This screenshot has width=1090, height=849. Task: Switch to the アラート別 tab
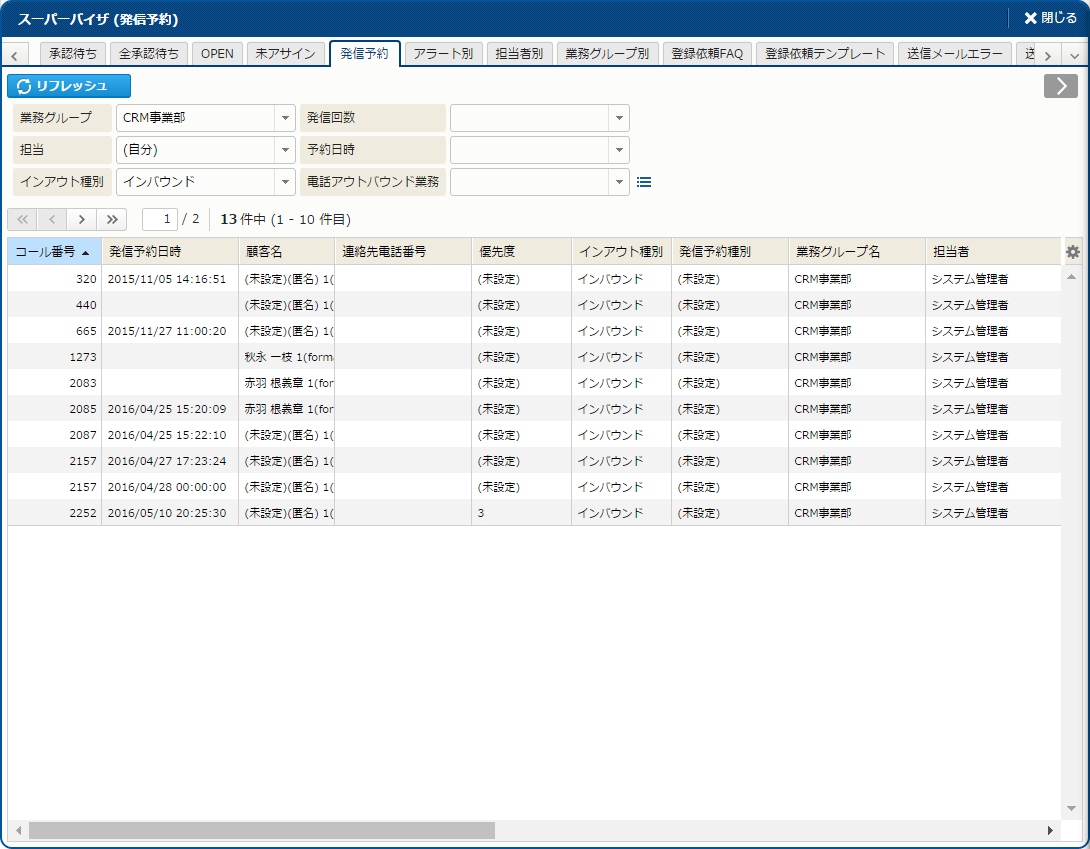click(443, 54)
